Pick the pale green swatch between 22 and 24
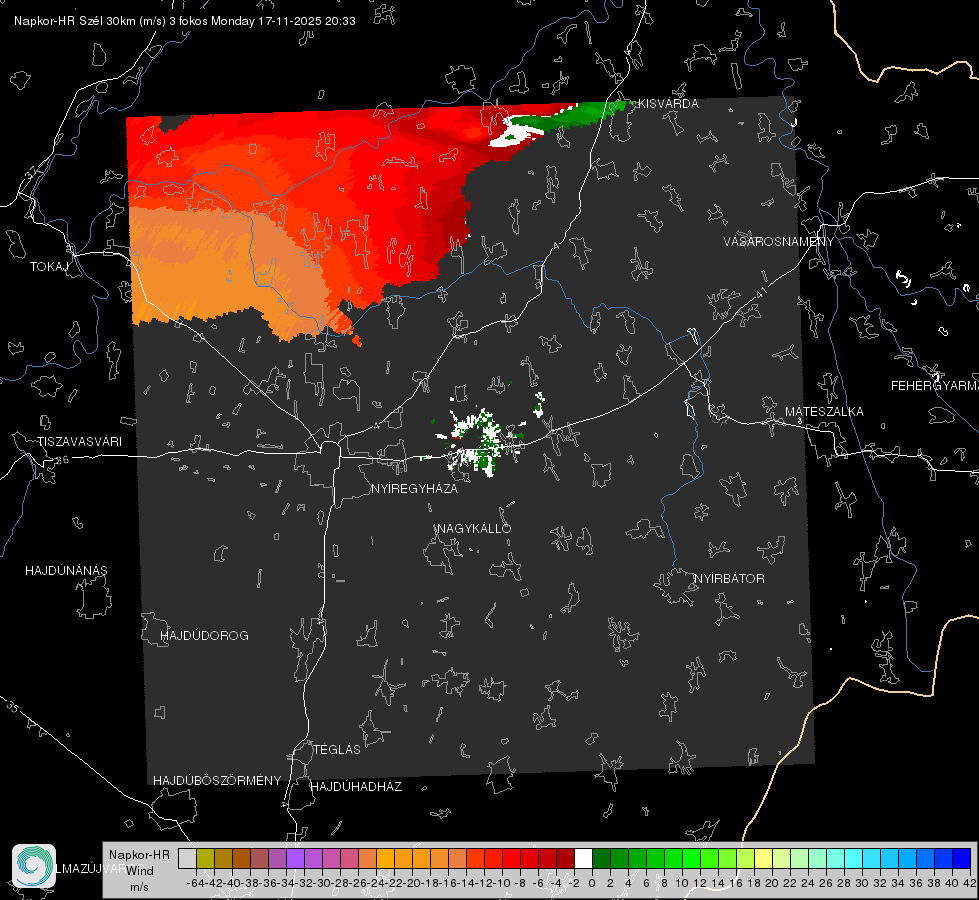 coord(799,859)
